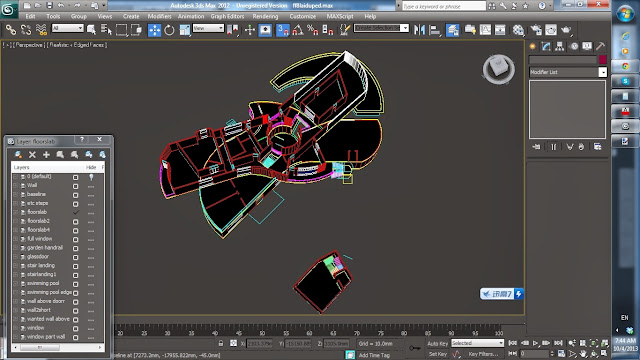Image resolution: width=640 pixels, height=360 pixels.
Task: Switch to the Utilities hammer panel
Action: [x=600, y=47]
